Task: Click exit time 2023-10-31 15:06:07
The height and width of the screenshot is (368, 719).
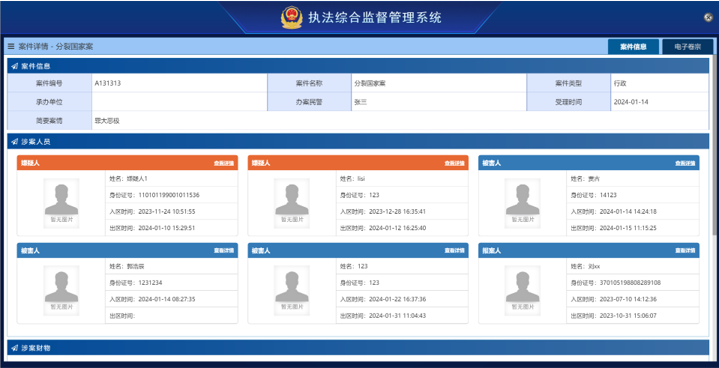Action: pyautogui.click(x=628, y=316)
